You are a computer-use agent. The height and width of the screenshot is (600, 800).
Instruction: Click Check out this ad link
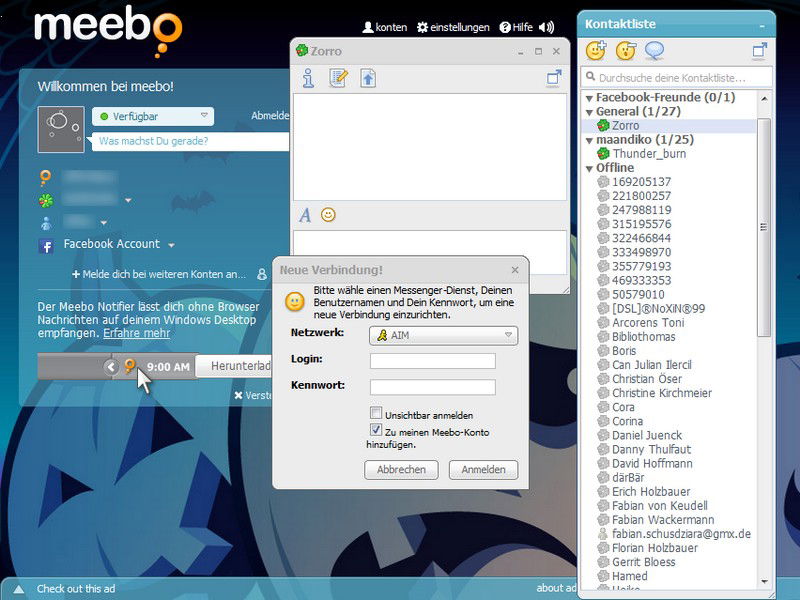pyautogui.click(x=76, y=589)
